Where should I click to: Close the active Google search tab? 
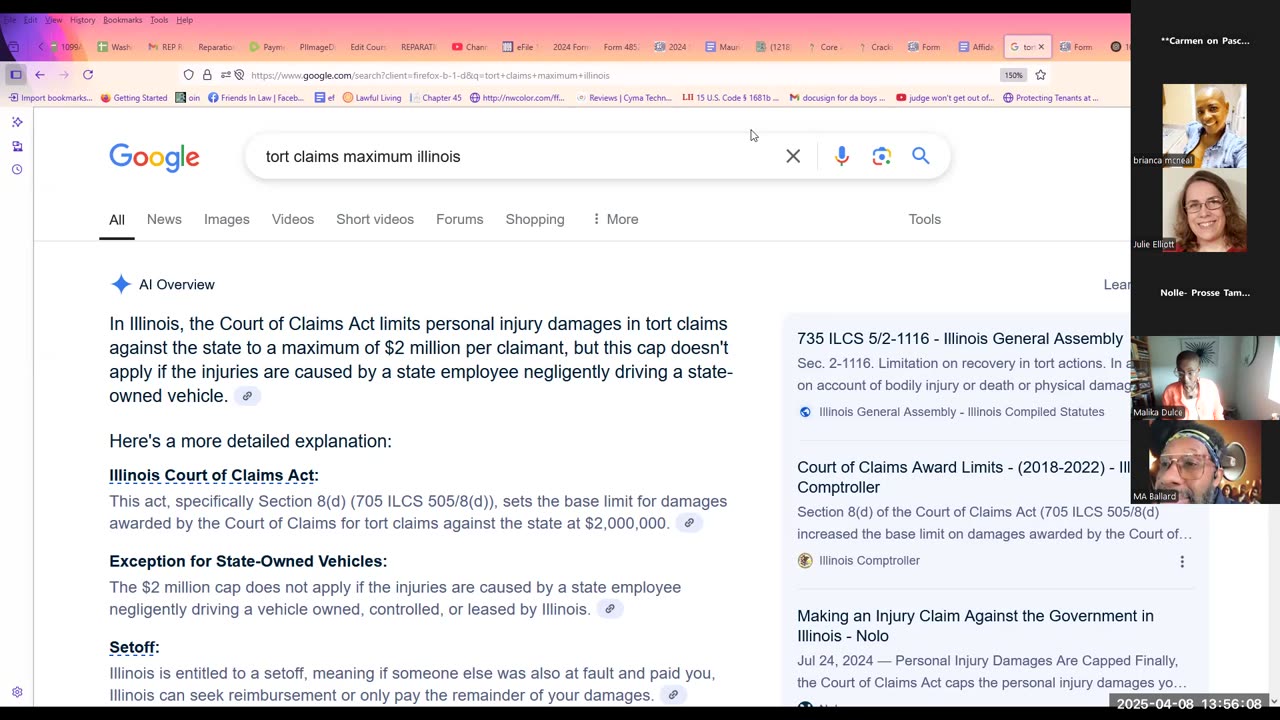tap(1041, 47)
